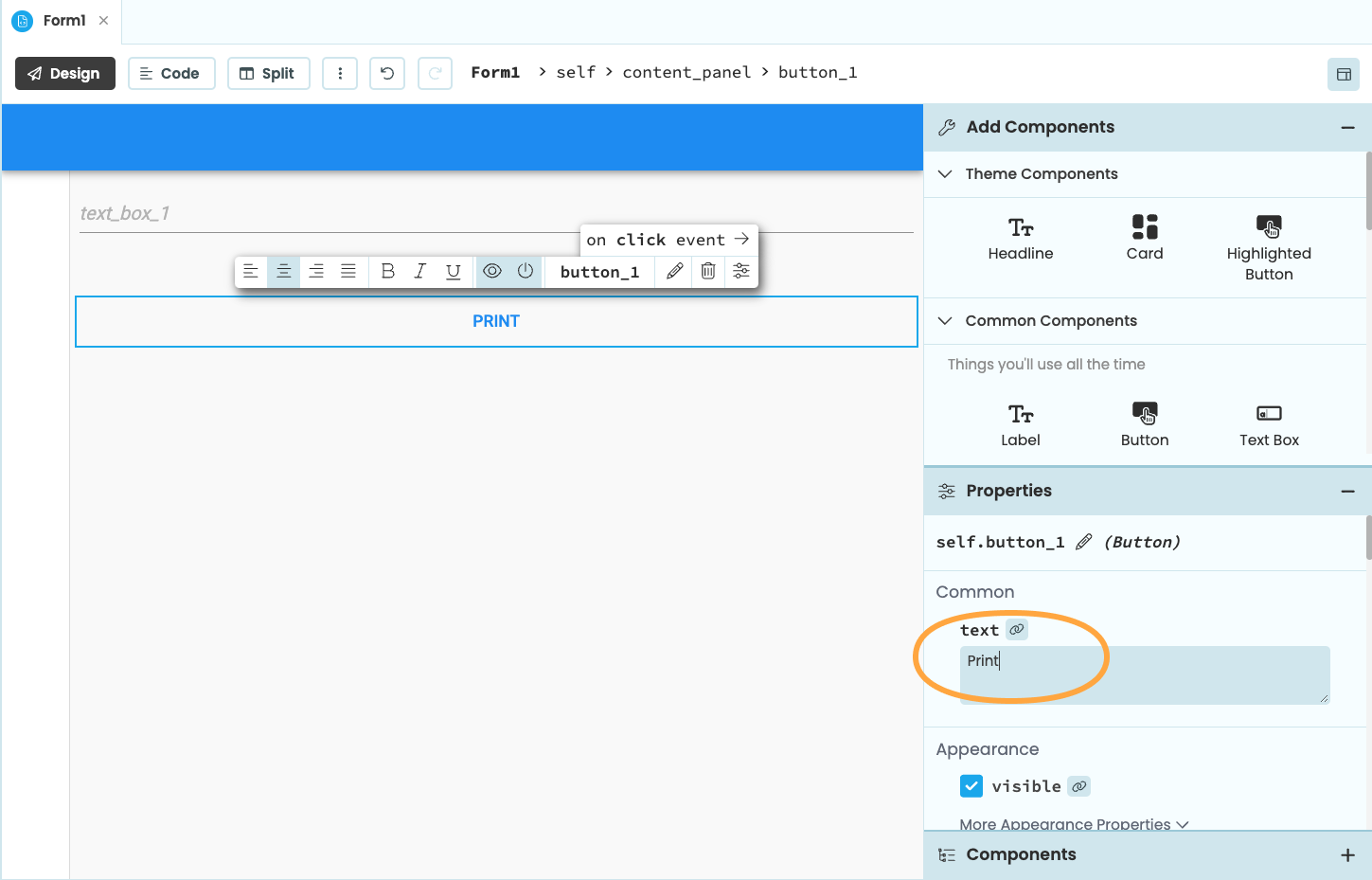Viewport: 1372px width, 880px height.
Task: Switch to the Code view
Action: click(x=171, y=73)
